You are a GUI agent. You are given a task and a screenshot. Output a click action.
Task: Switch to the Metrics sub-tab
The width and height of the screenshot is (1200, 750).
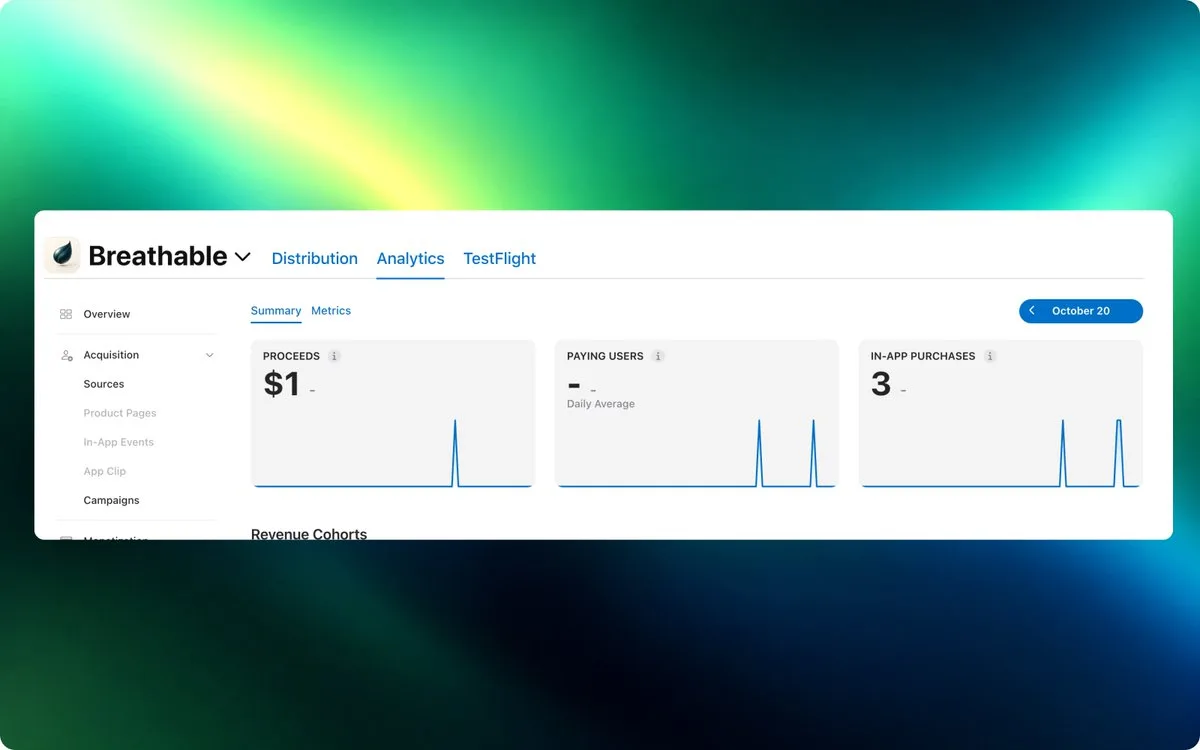[x=331, y=311]
